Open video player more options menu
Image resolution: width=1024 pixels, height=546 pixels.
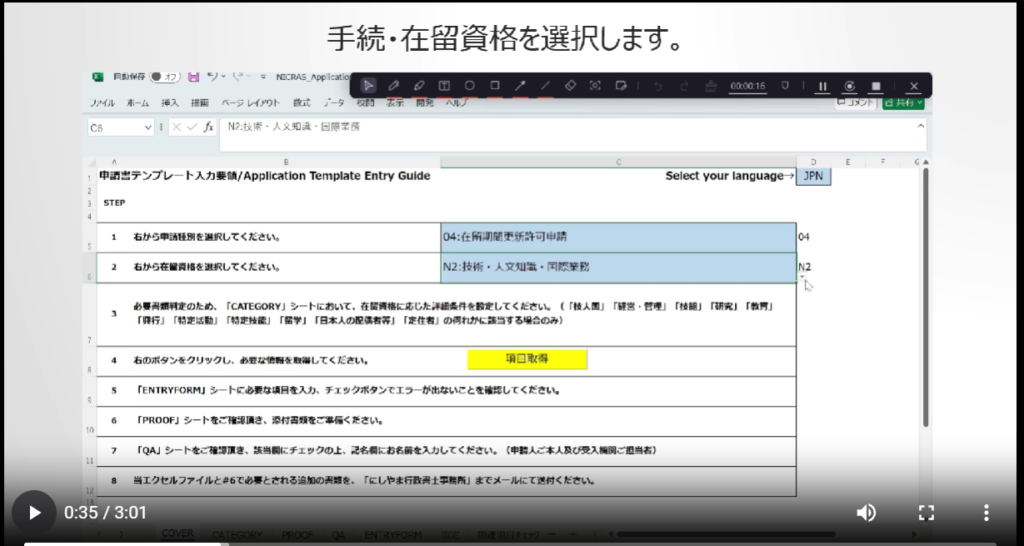[986, 513]
